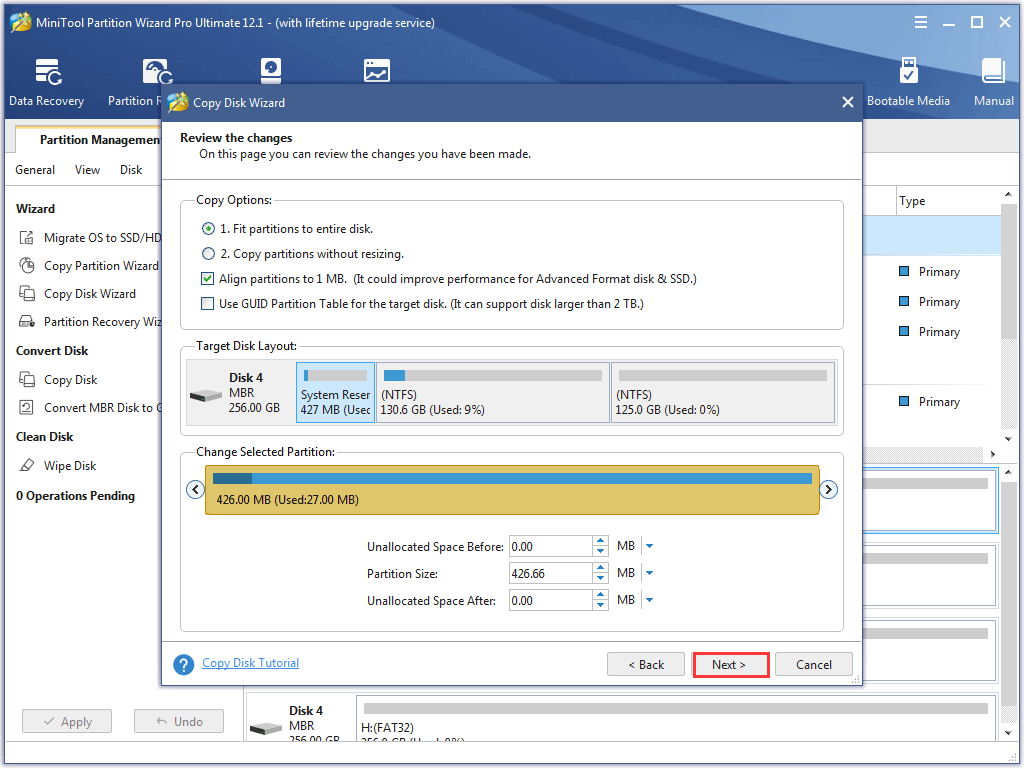Select Wipe Disk in sidebar

coord(57,466)
